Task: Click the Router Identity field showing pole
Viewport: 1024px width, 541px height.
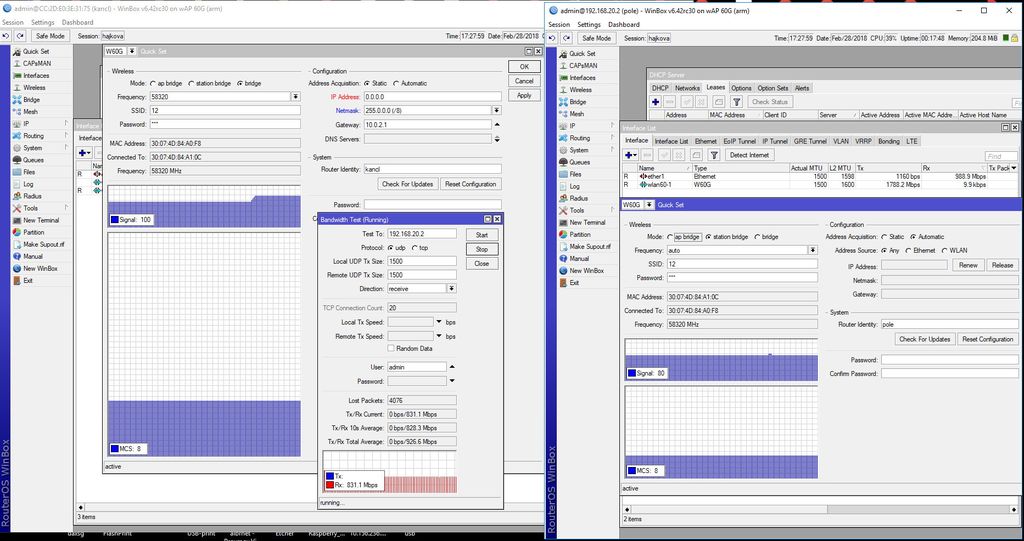Action: tap(949, 324)
